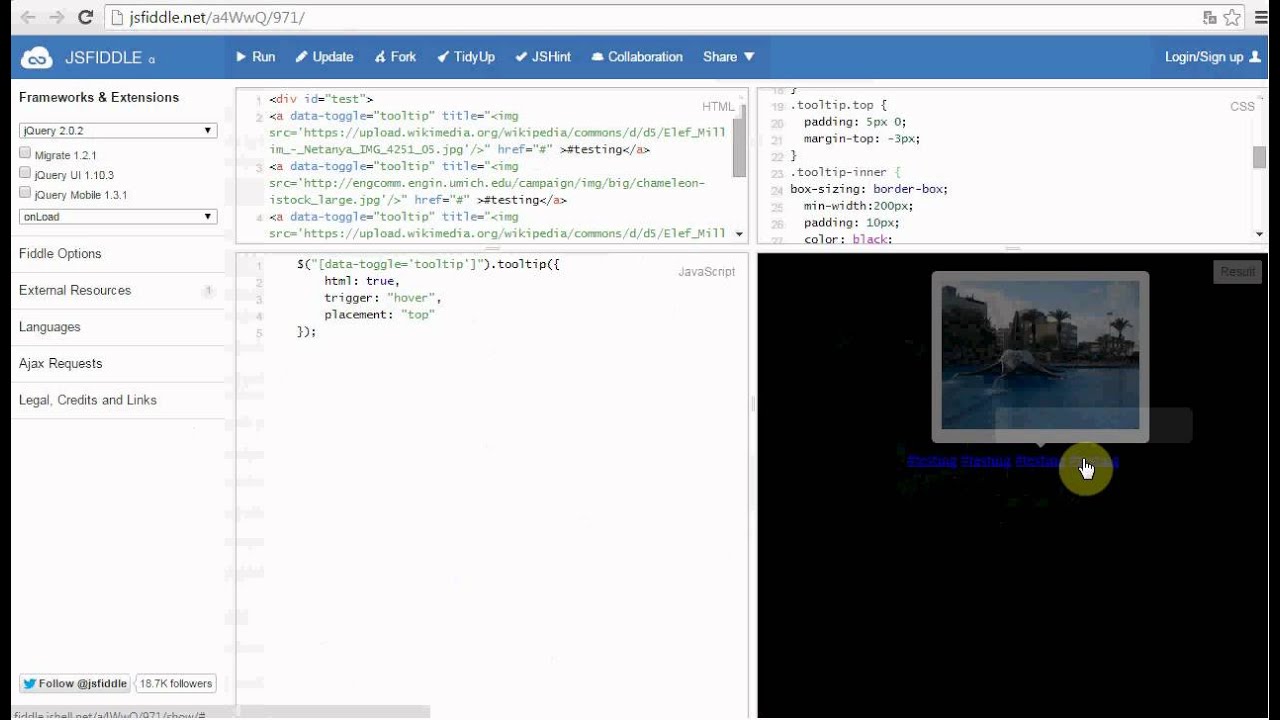Click the CSS panel label
1280x720 pixels.
coord(1242,106)
